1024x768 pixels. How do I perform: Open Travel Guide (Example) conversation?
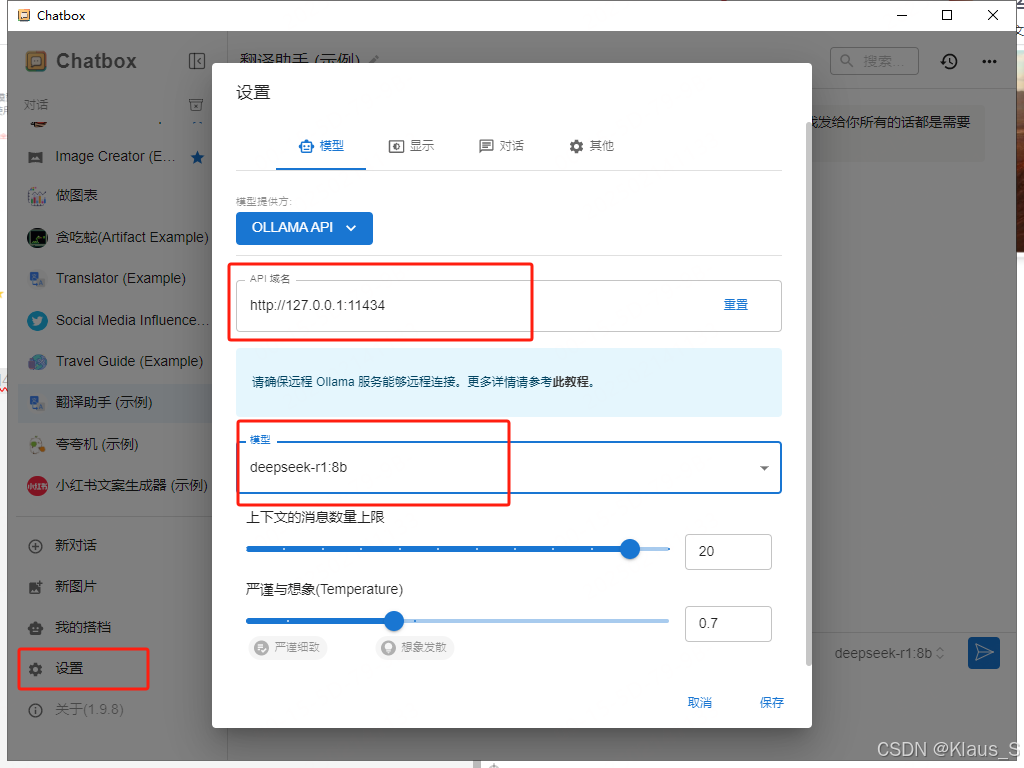click(x=114, y=361)
